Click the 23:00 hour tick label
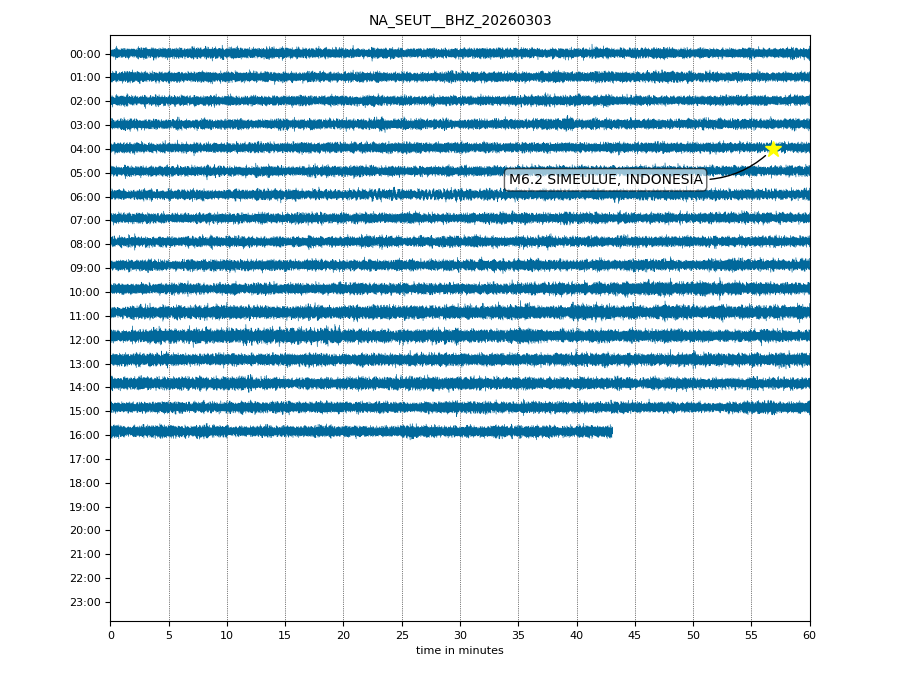919x690 pixels. click(85, 602)
